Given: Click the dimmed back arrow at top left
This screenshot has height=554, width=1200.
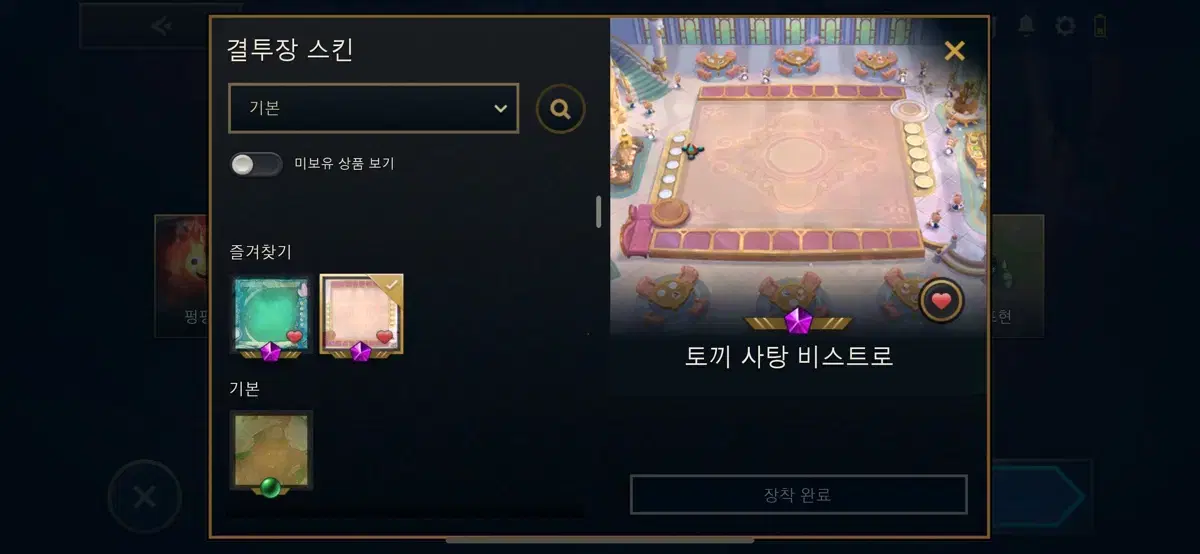Looking at the screenshot, I should tap(161, 26).
